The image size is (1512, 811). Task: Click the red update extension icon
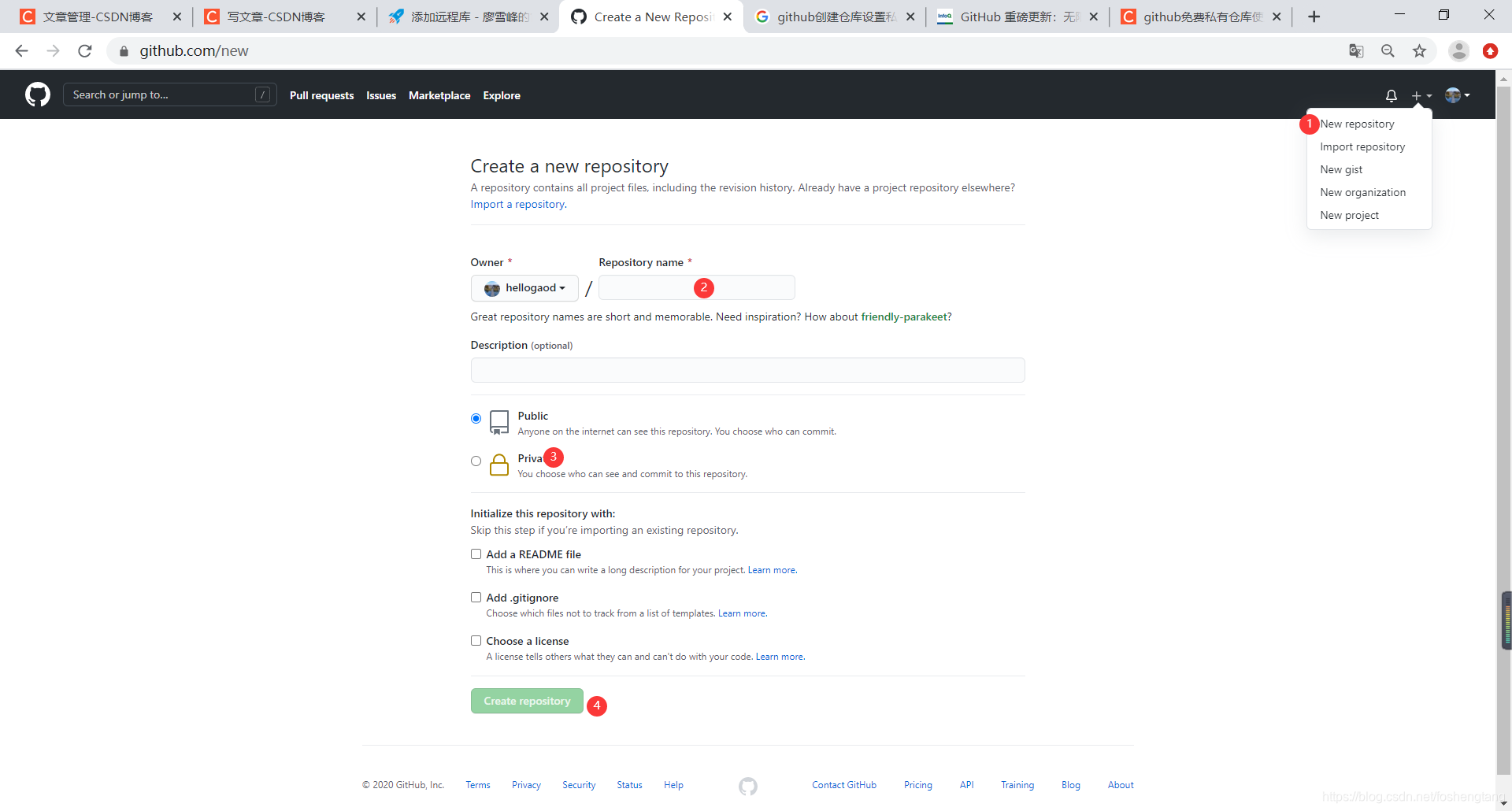(x=1490, y=51)
